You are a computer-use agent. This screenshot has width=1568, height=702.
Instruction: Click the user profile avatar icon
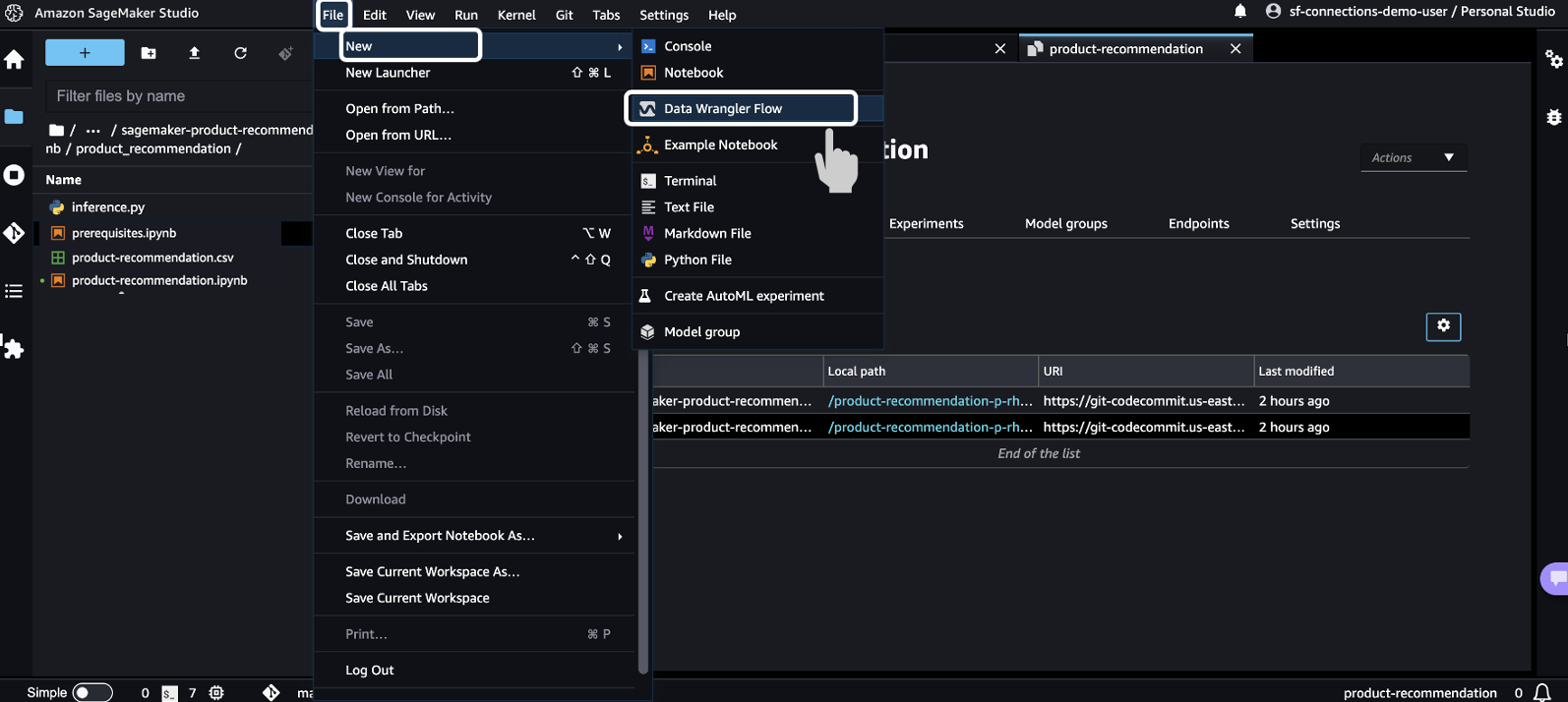[1273, 12]
